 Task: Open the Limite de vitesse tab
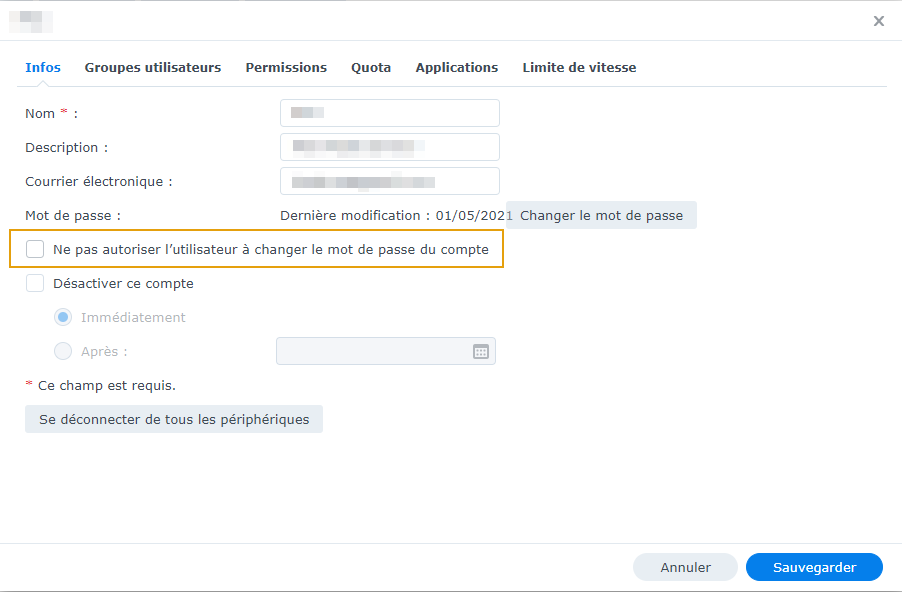(x=579, y=68)
